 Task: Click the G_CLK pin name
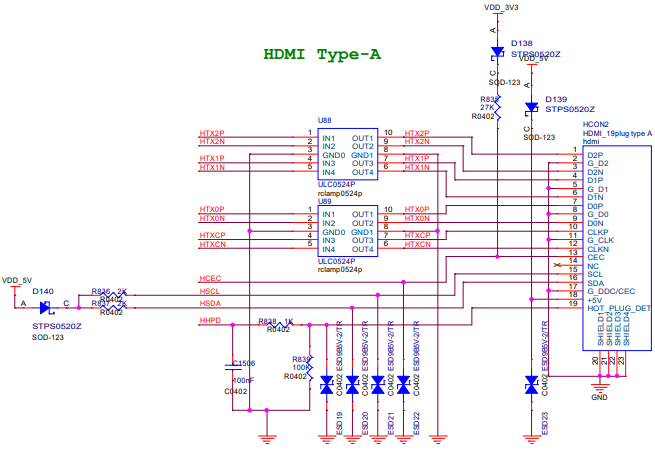point(601,240)
